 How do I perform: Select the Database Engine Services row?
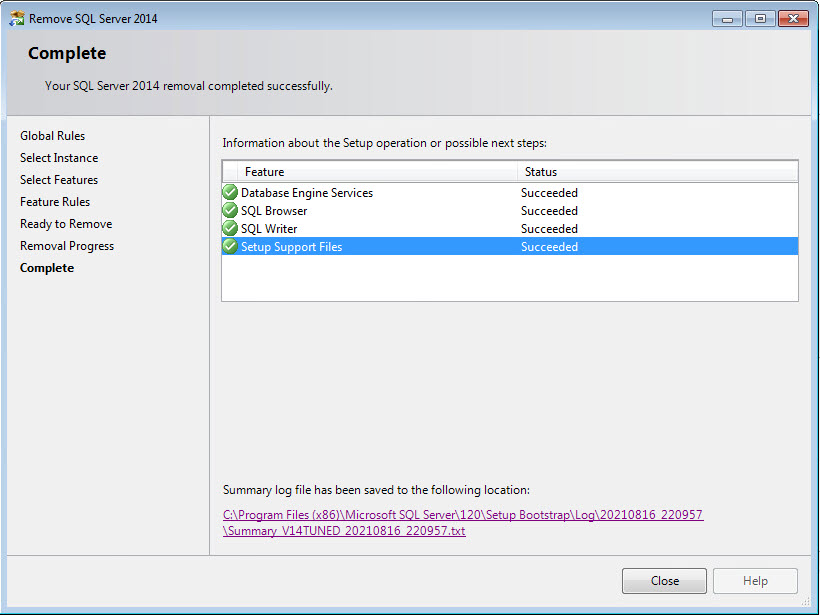pyautogui.click(x=510, y=192)
